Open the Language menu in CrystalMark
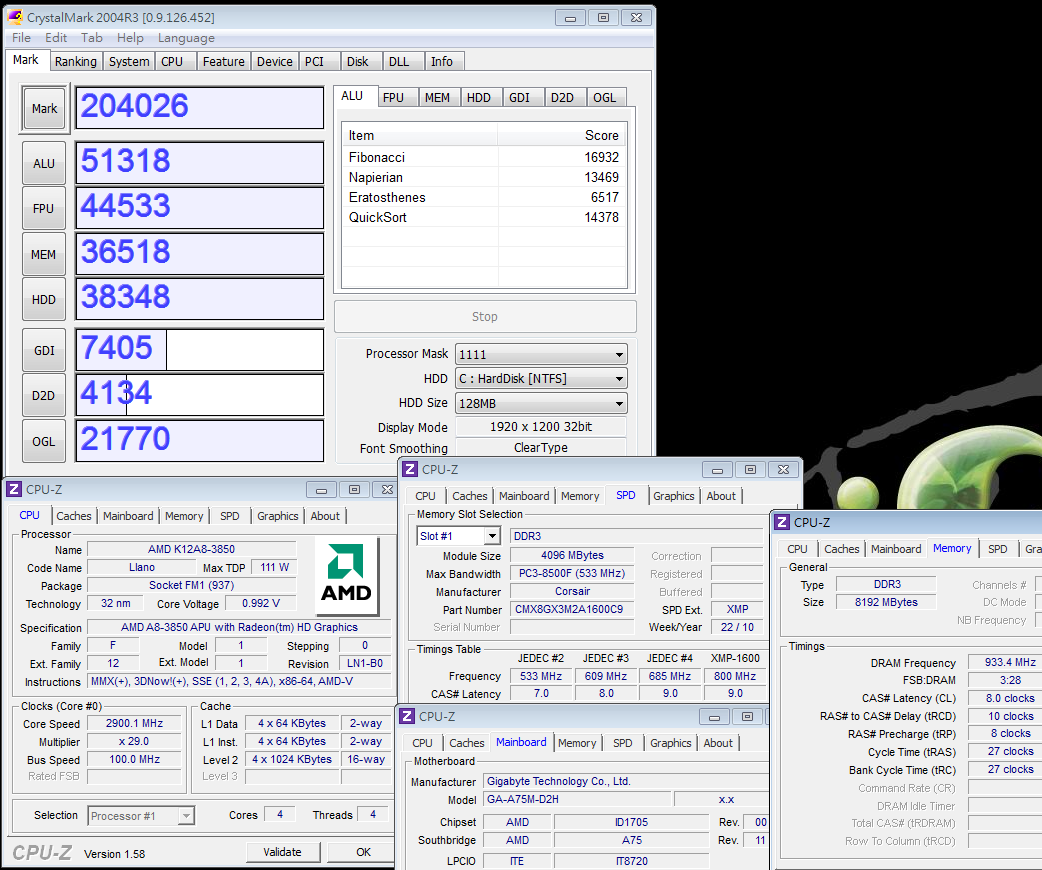 [186, 38]
